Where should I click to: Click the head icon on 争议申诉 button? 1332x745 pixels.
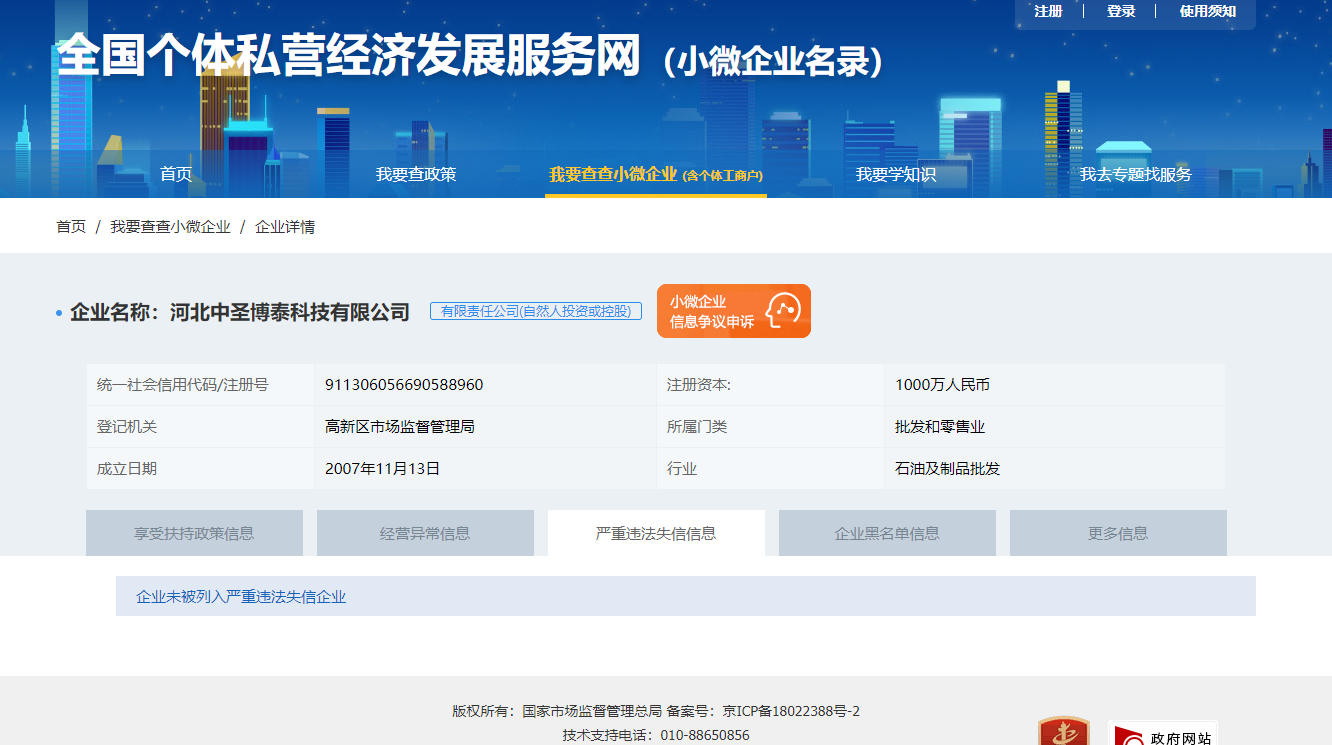pos(784,311)
